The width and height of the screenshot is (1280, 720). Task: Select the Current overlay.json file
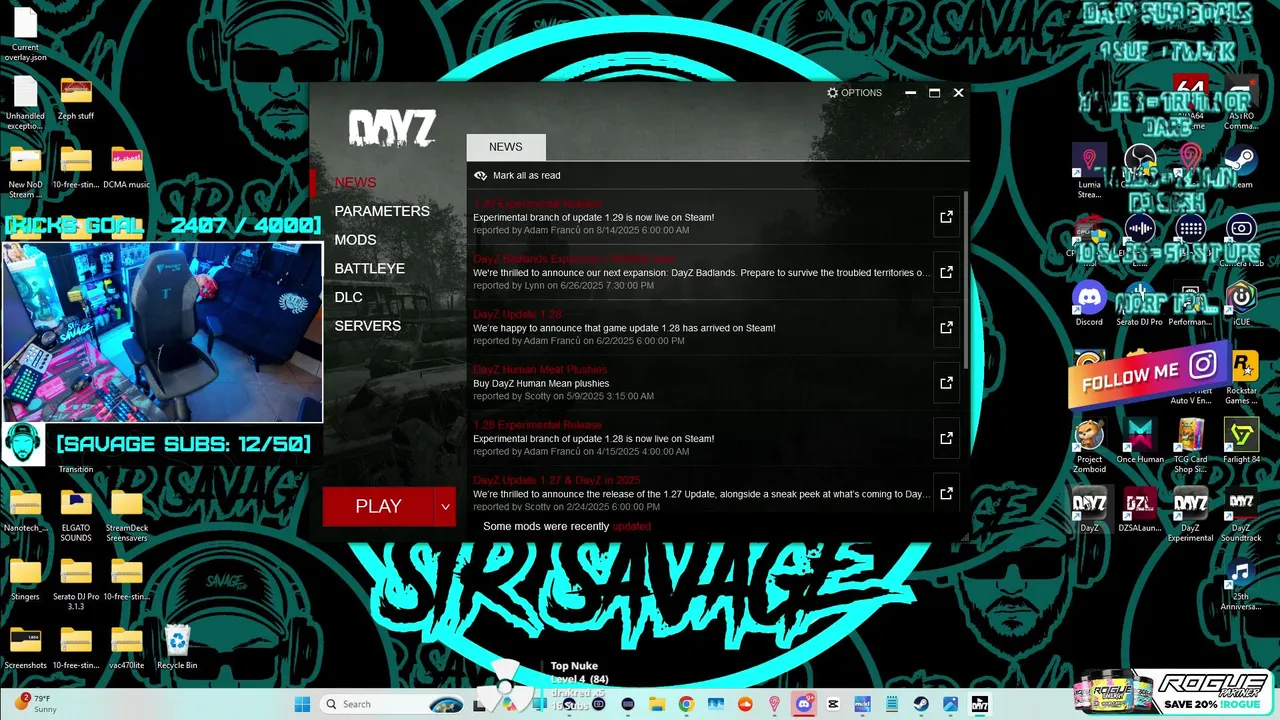25,32
